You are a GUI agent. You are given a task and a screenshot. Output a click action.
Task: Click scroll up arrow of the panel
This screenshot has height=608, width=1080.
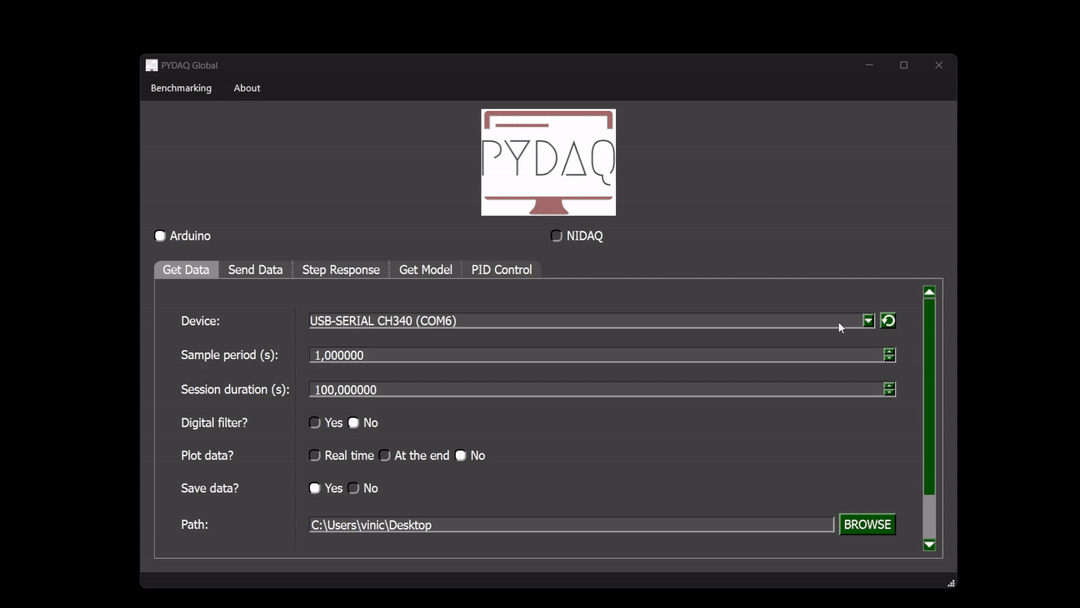929,292
